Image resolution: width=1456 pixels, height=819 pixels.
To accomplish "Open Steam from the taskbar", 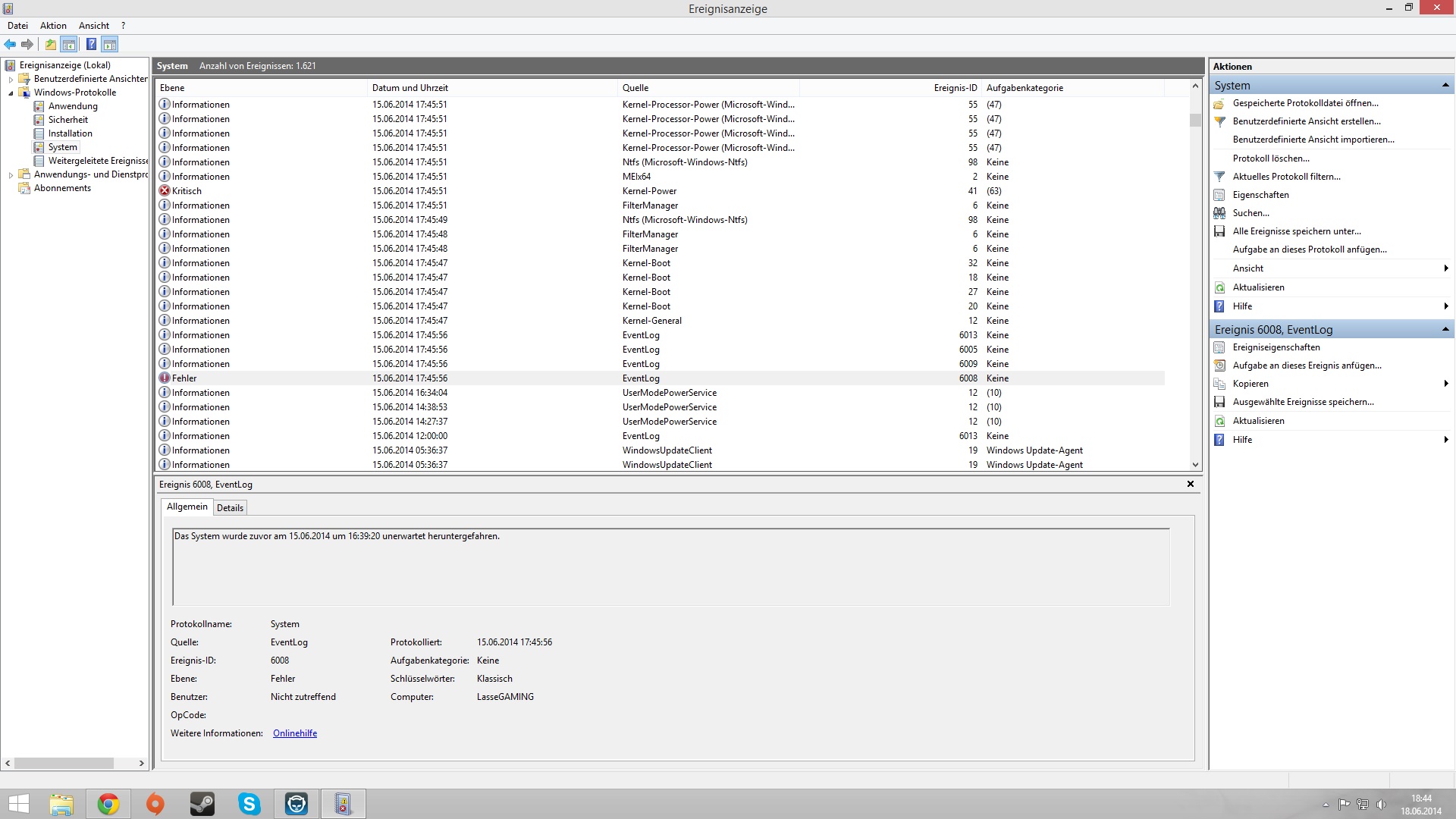I will pos(202,804).
